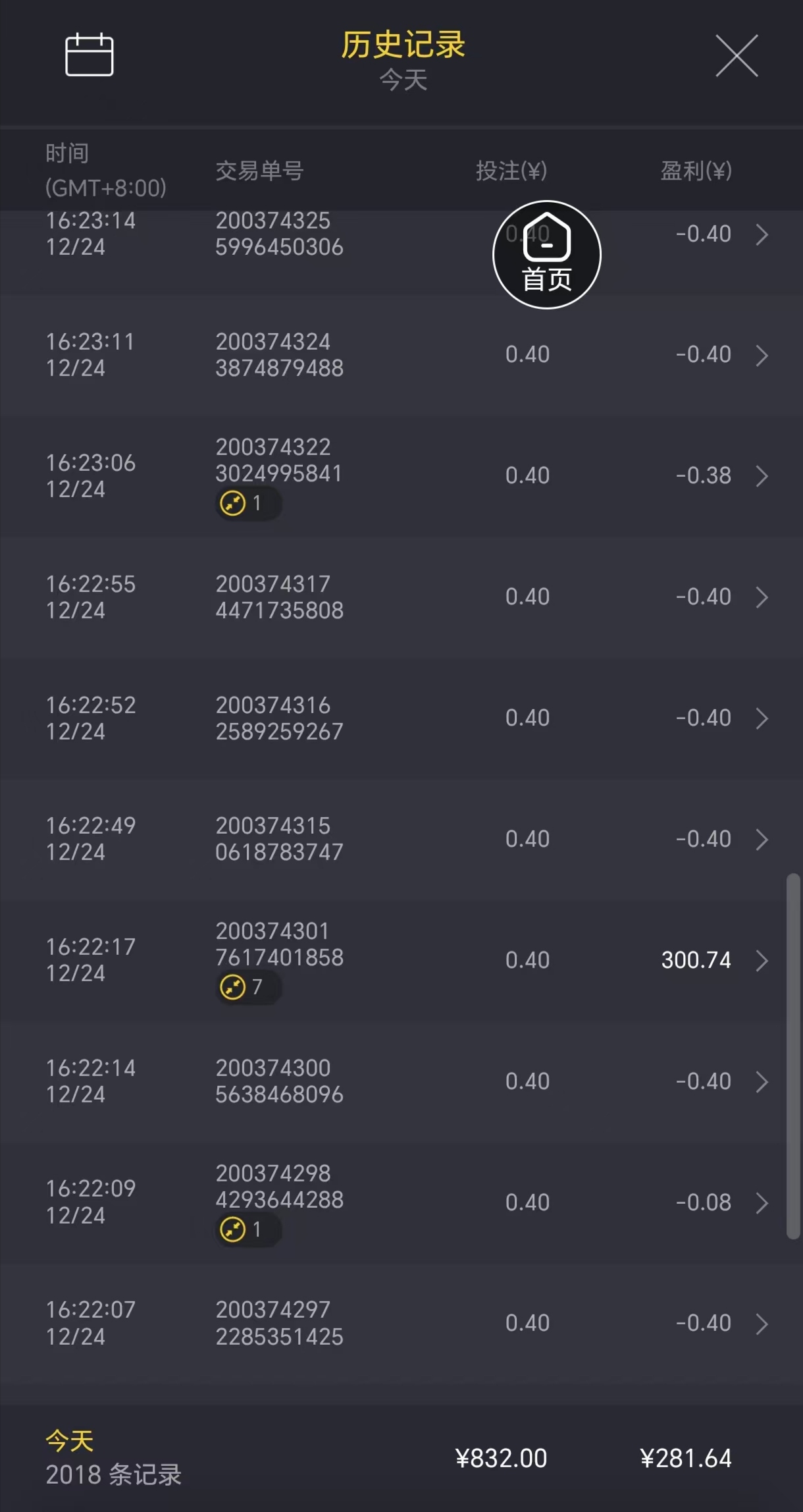Open order number 2003743150618783747
Screen dimensions: 803x1512
tap(279, 839)
